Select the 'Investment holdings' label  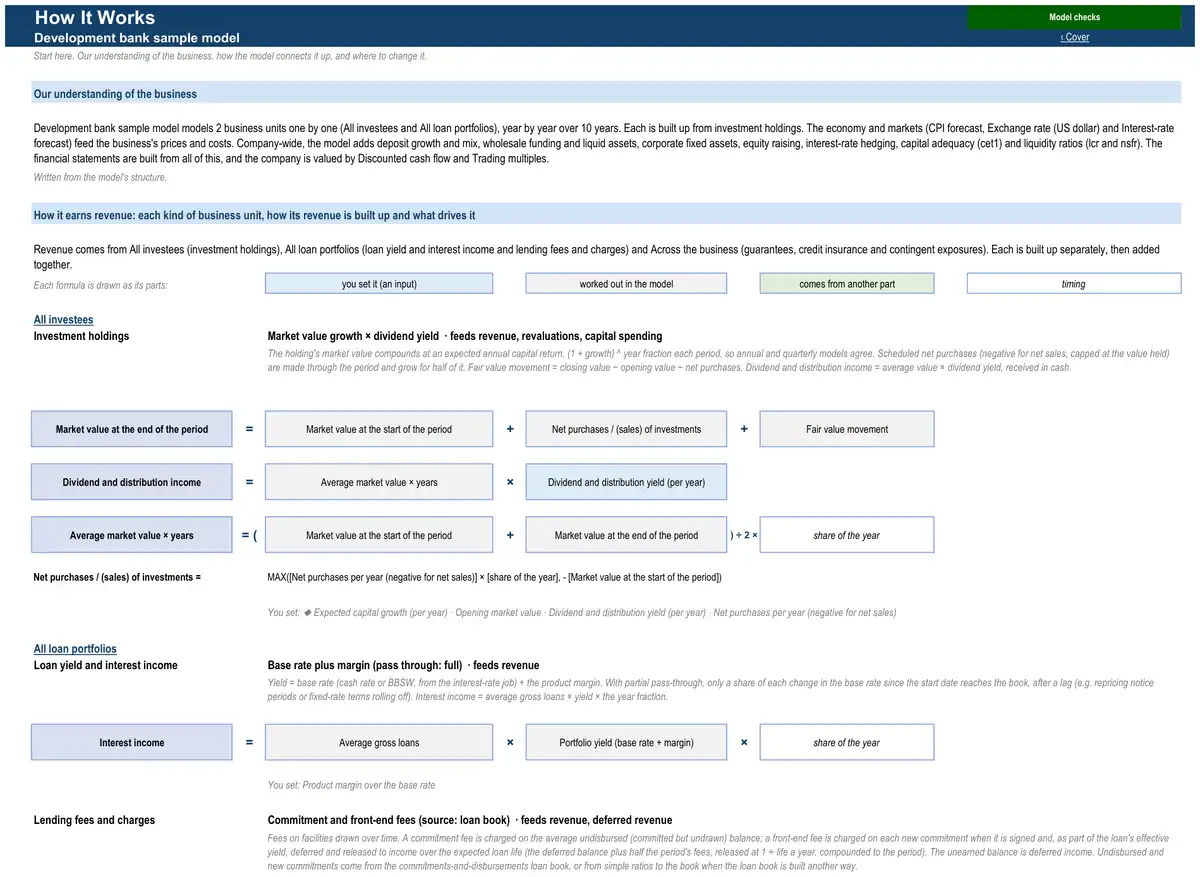coord(81,336)
